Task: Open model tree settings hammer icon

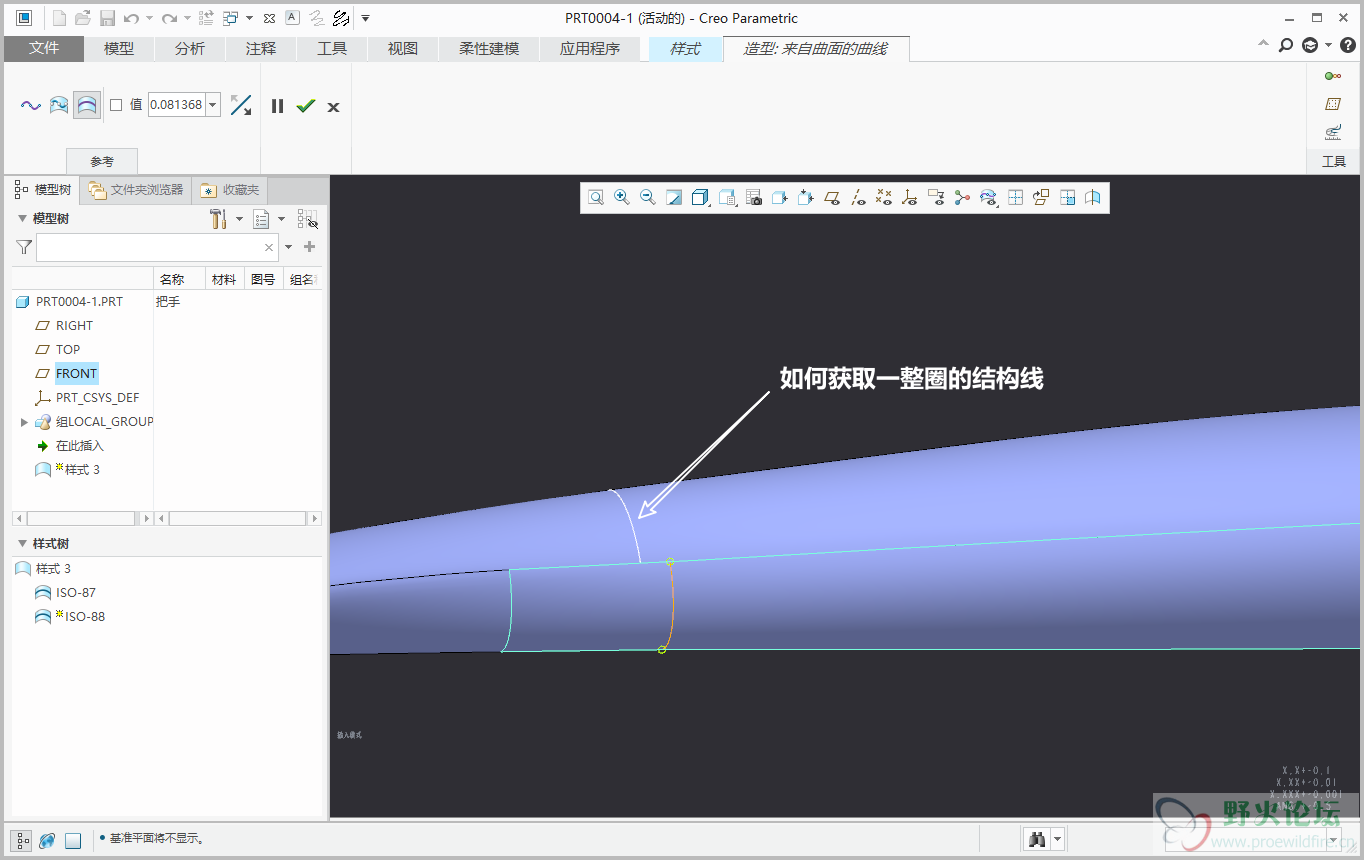Action: [217, 219]
